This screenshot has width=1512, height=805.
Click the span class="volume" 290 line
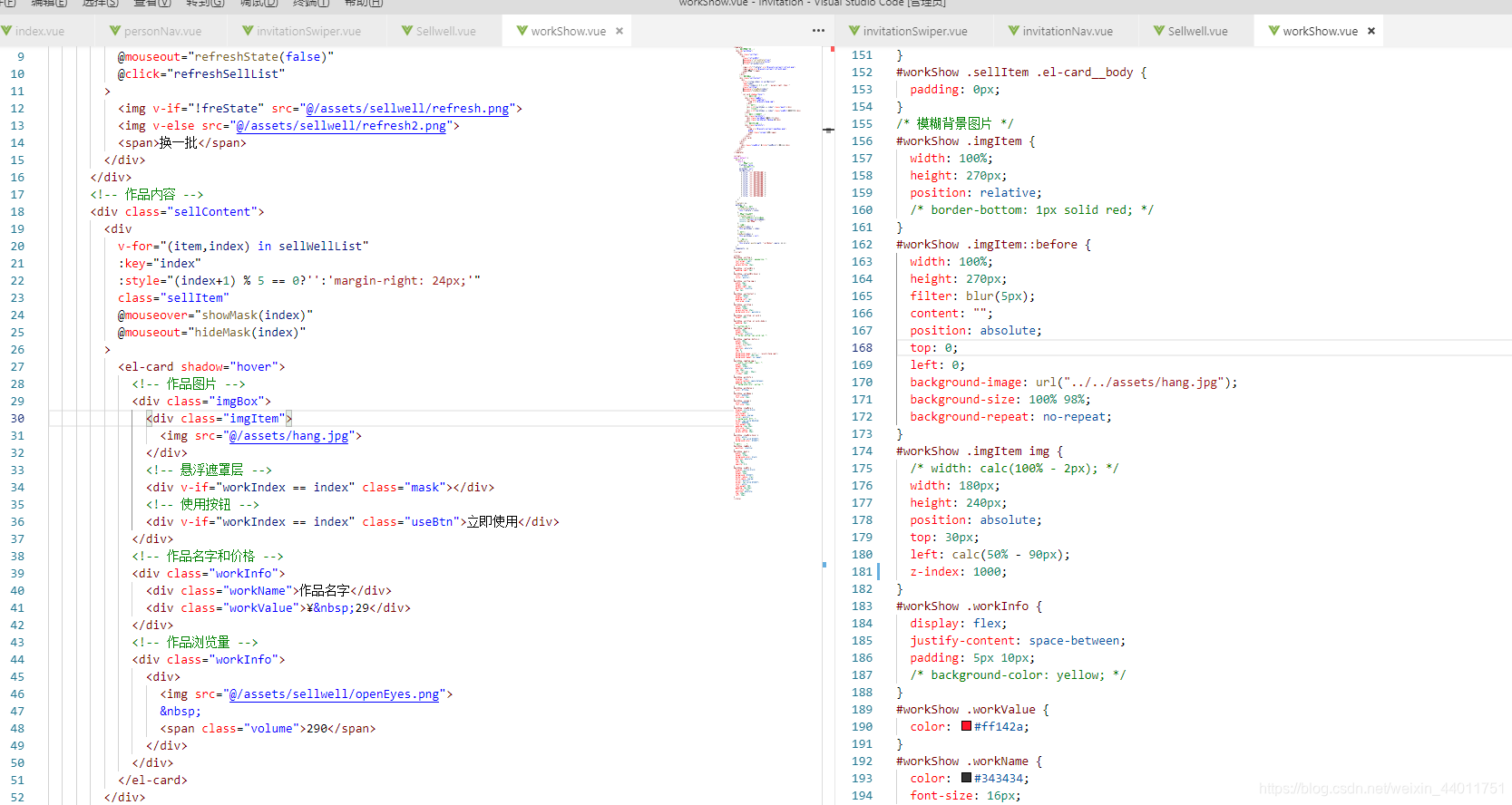(x=268, y=729)
